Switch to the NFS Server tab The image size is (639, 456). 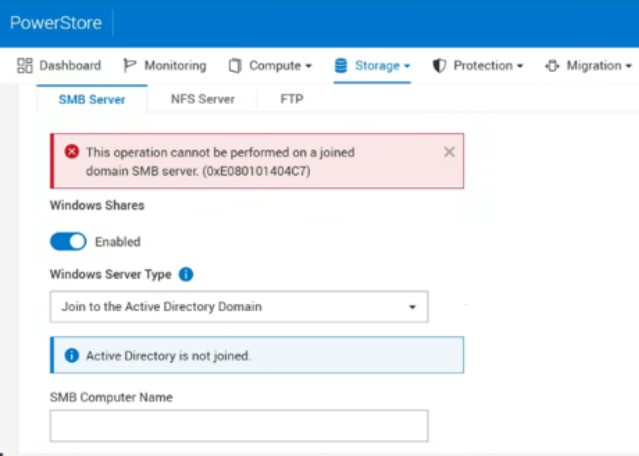[x=203, y=99]
